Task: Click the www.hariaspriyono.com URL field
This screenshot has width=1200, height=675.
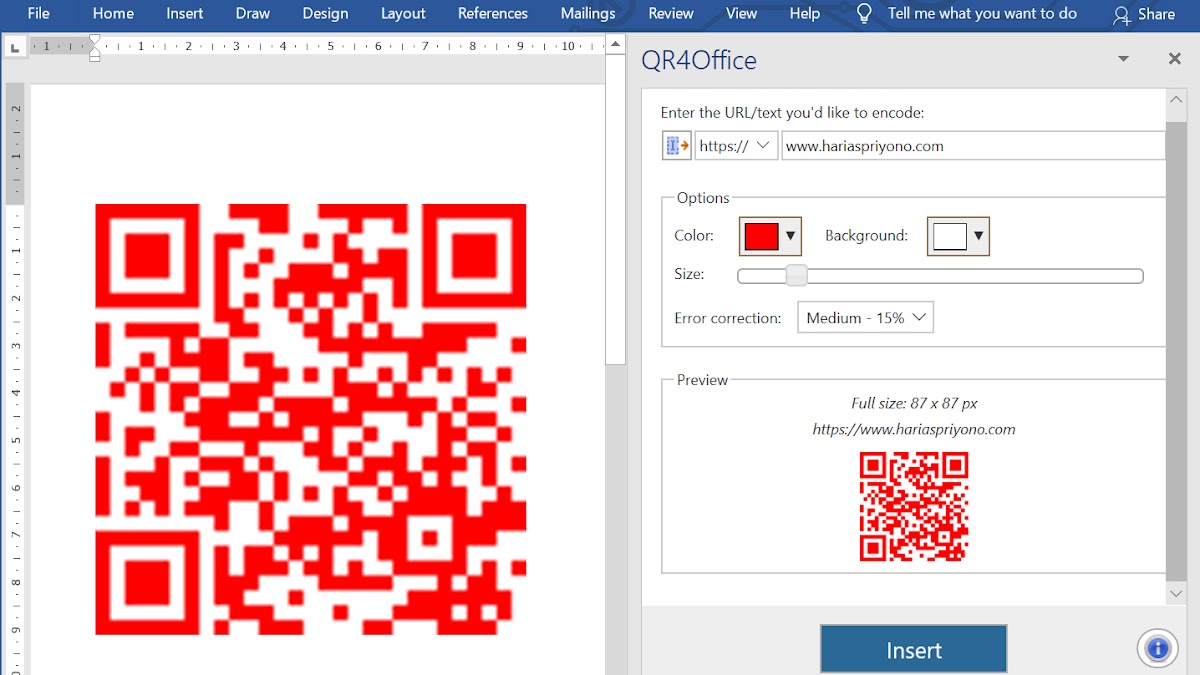Action: click(x=972, y=145)
